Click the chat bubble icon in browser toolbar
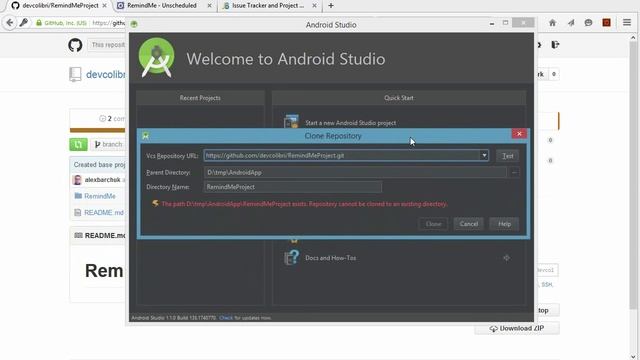 click(588, 23)
